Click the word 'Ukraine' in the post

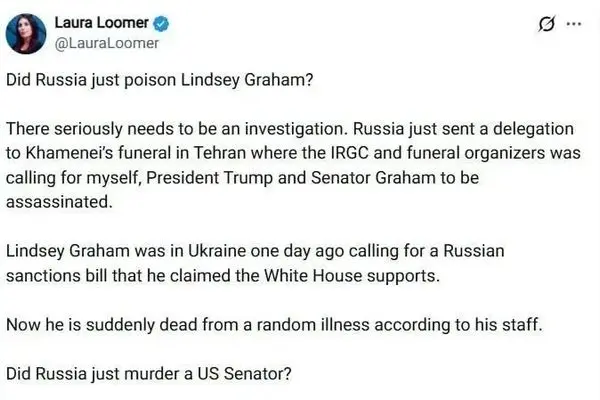[217, 251]
